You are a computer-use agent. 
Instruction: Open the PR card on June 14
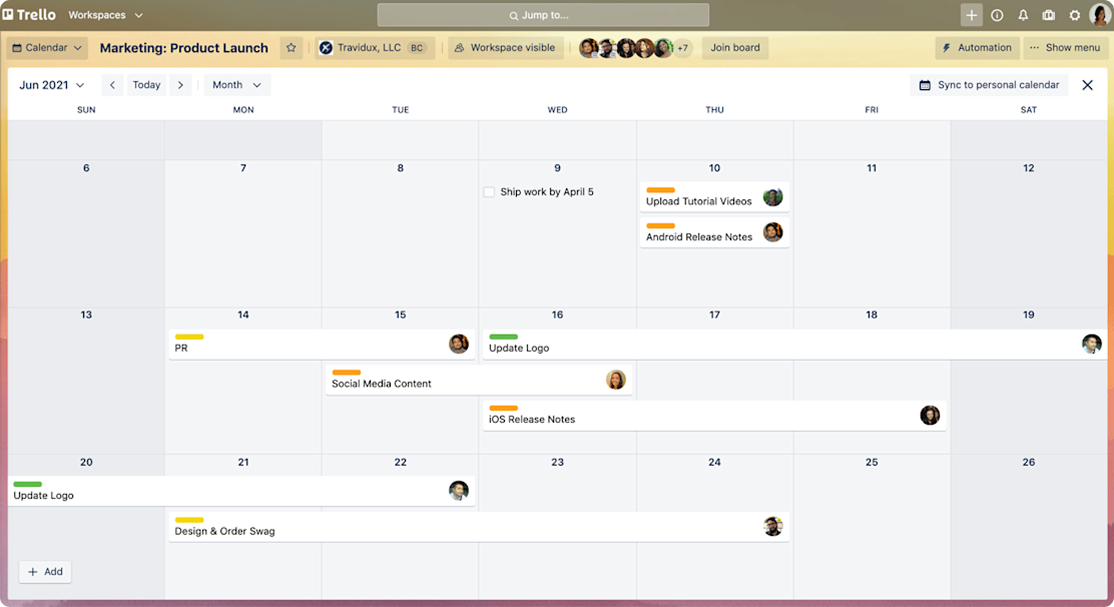pyautogui.click(x=322, y=344)
